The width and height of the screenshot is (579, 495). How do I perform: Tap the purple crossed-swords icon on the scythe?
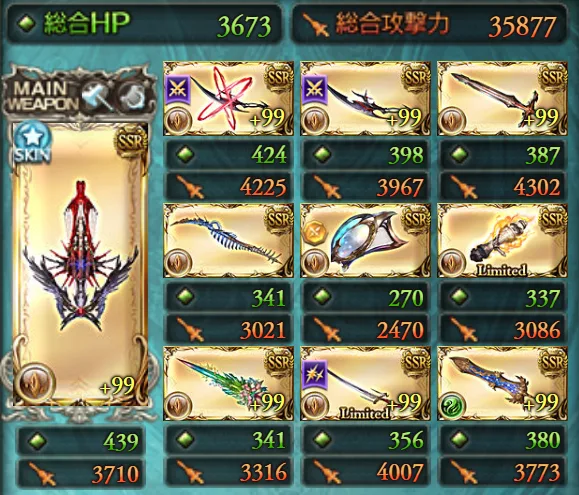click(315, 89)
